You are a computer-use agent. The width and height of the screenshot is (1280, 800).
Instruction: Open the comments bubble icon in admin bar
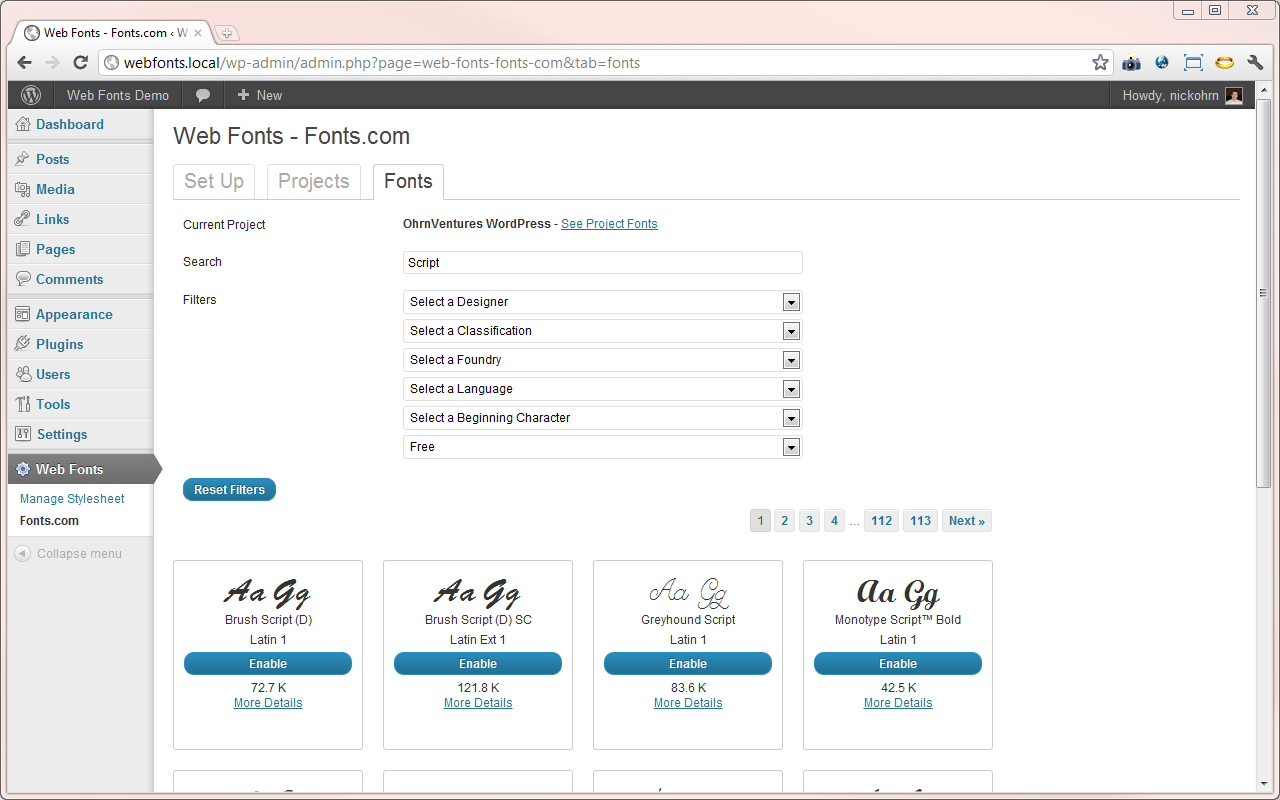(x=203, y=95)
